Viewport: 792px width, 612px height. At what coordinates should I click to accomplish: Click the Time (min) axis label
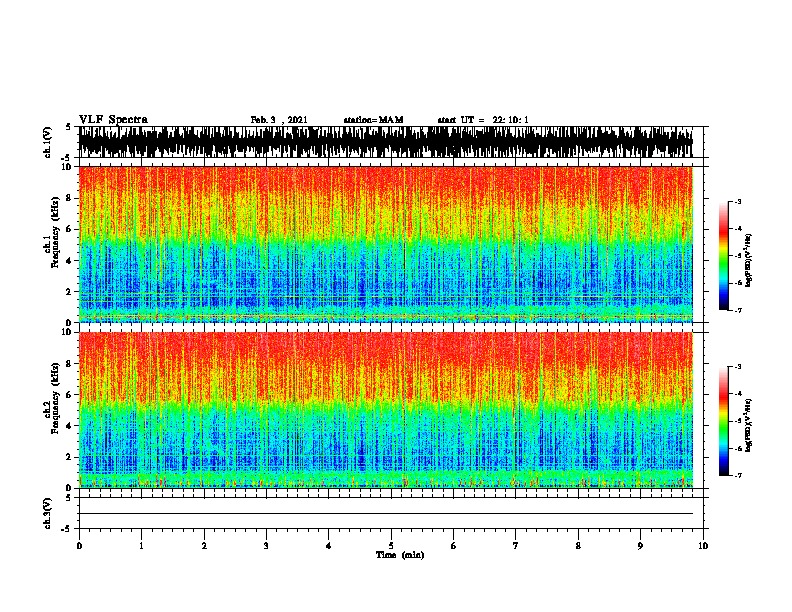(x=400, y=555)
